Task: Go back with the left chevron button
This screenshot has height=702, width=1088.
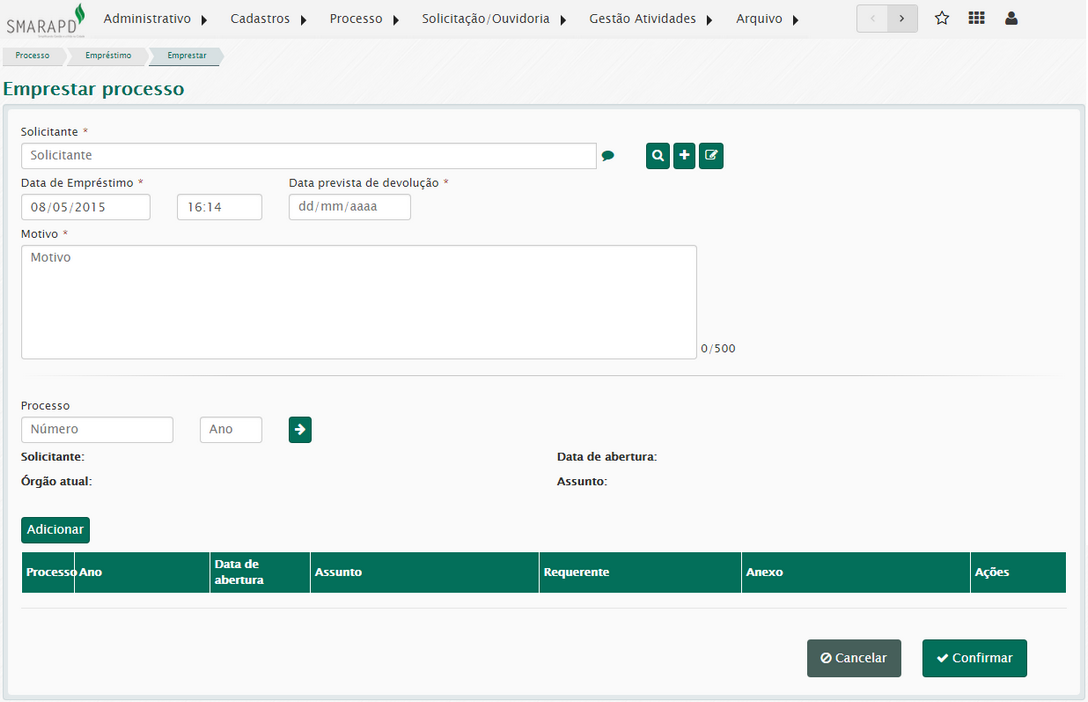Action: point(872,18)
